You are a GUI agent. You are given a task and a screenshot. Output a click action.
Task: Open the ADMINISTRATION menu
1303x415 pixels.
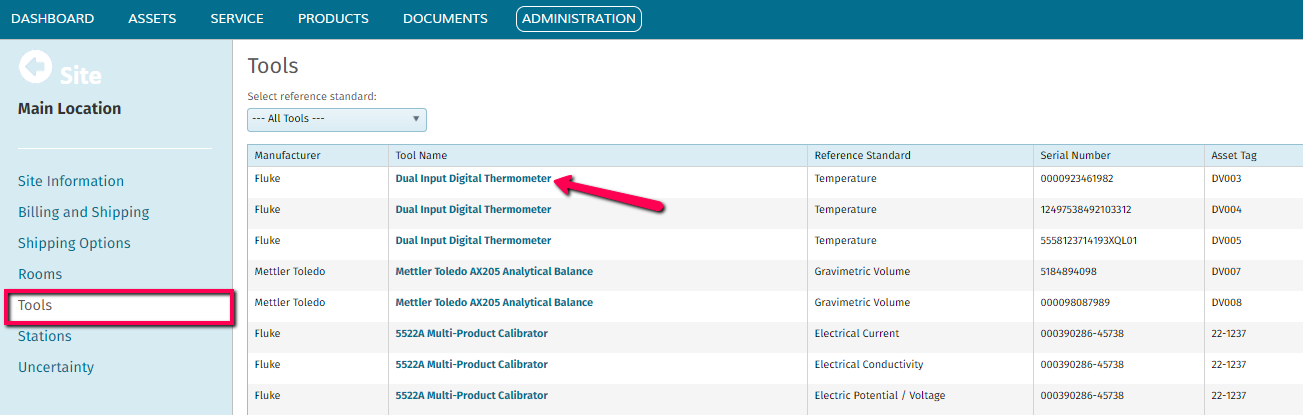579,19
